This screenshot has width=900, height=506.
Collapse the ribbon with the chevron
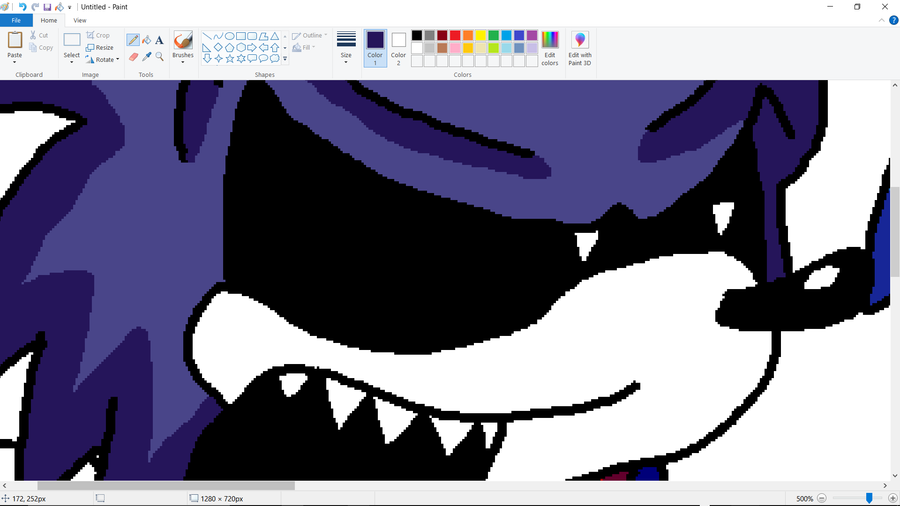(x=882, y=20)
